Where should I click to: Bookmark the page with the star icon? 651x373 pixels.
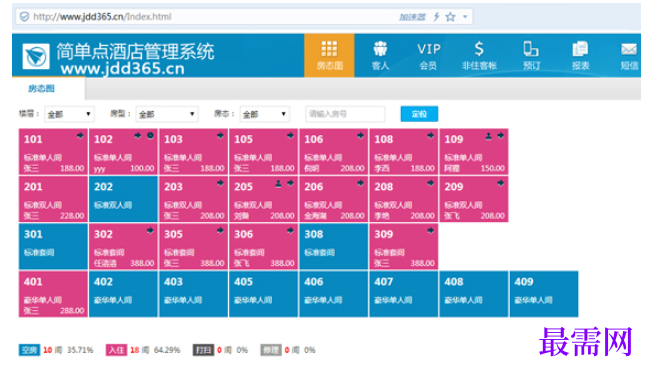point(450,17)
